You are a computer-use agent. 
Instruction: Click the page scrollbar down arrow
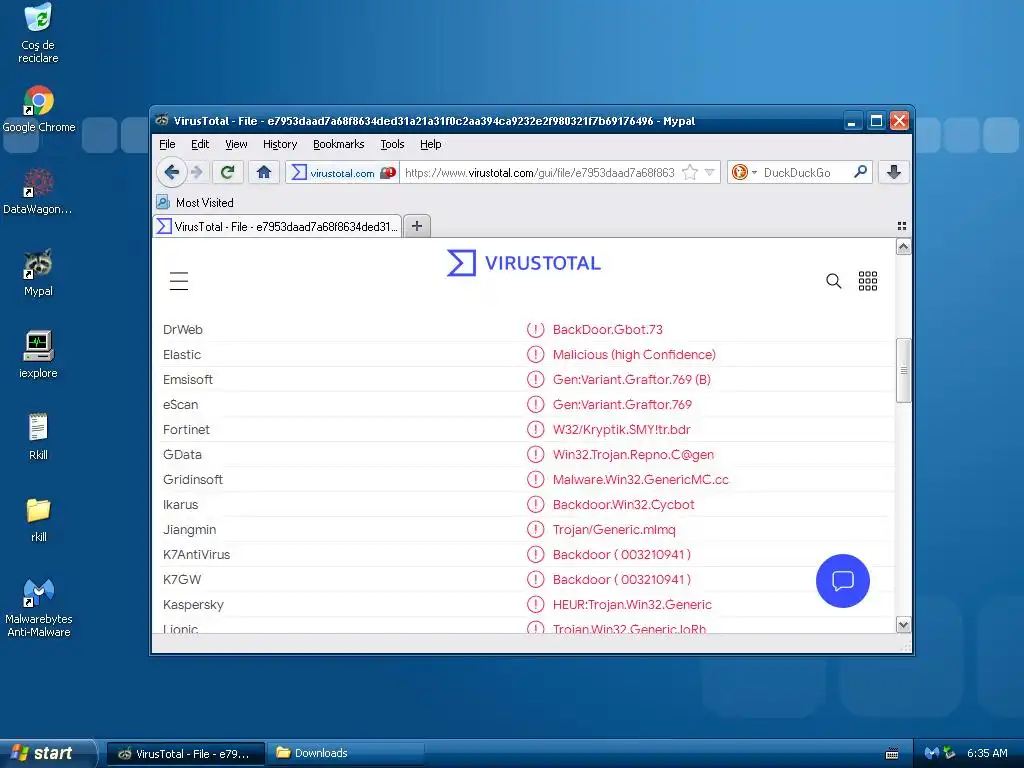[x=903, y=624]
